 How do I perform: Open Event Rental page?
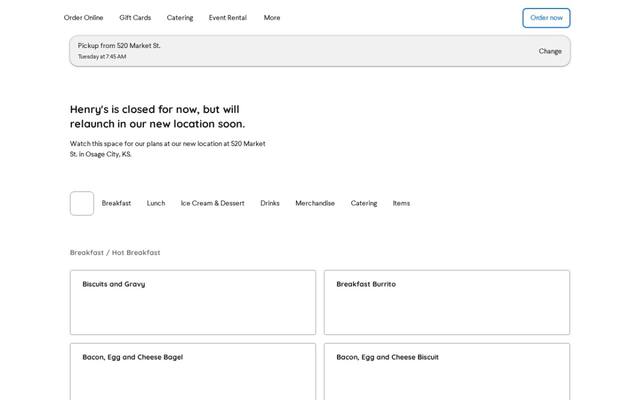pos(228,18)
